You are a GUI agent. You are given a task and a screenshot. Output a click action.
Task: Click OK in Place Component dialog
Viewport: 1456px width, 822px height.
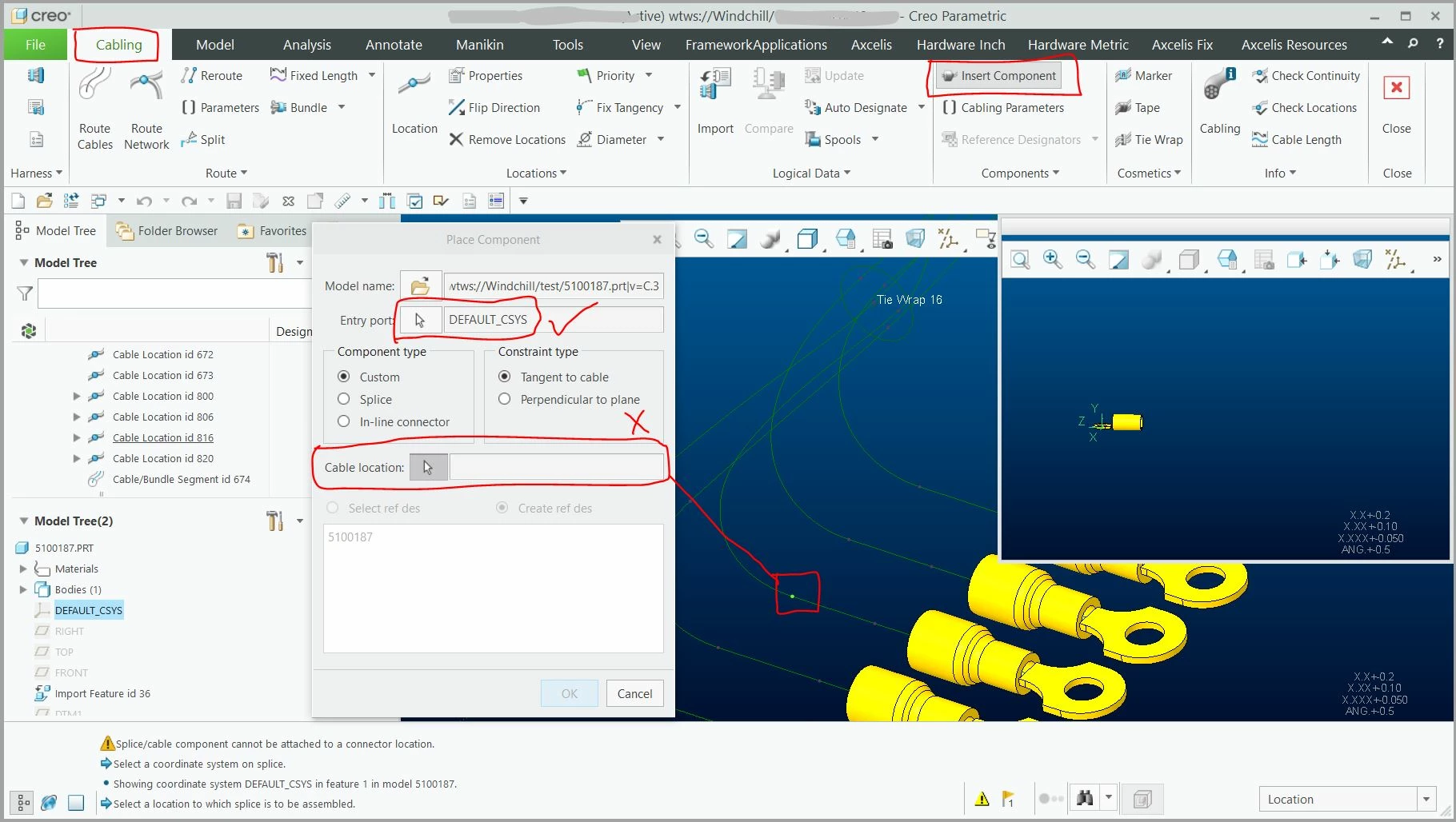(x=569, y=693)
